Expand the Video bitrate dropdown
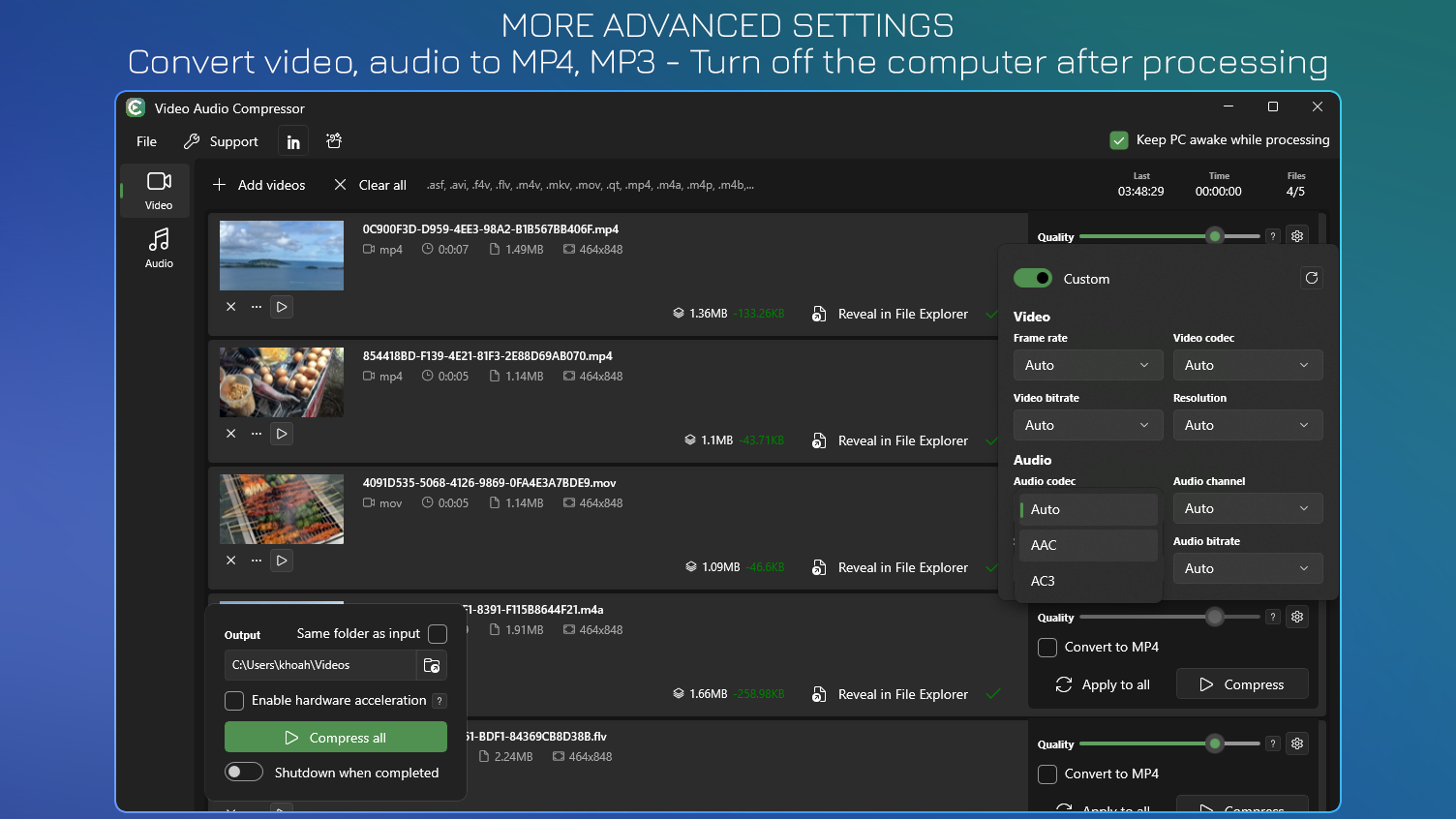 (1088, 425)
